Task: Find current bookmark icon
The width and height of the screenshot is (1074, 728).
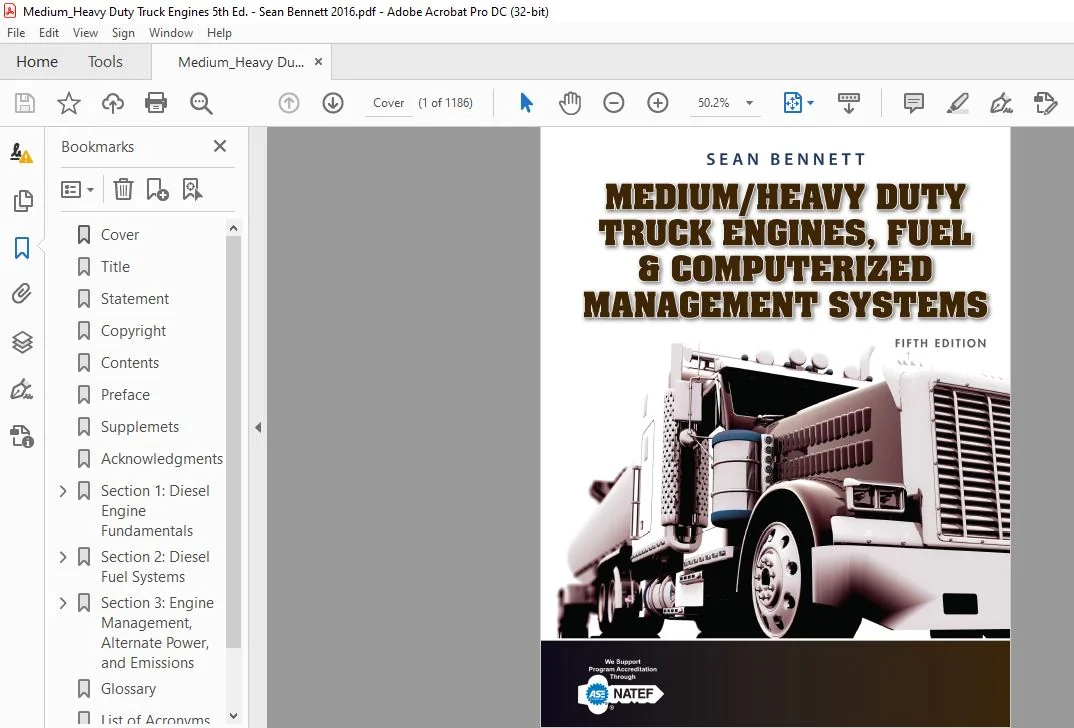Action: [x=192, y=189]
